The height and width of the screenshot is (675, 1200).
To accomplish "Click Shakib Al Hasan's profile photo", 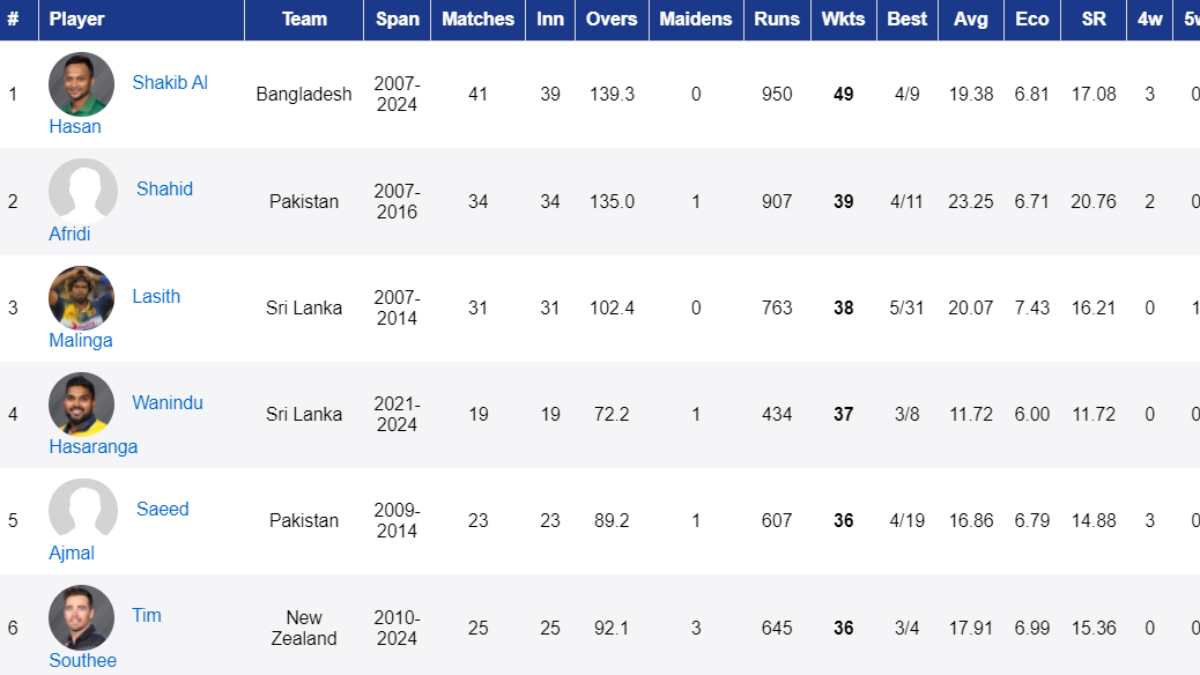I will (81, 84).
